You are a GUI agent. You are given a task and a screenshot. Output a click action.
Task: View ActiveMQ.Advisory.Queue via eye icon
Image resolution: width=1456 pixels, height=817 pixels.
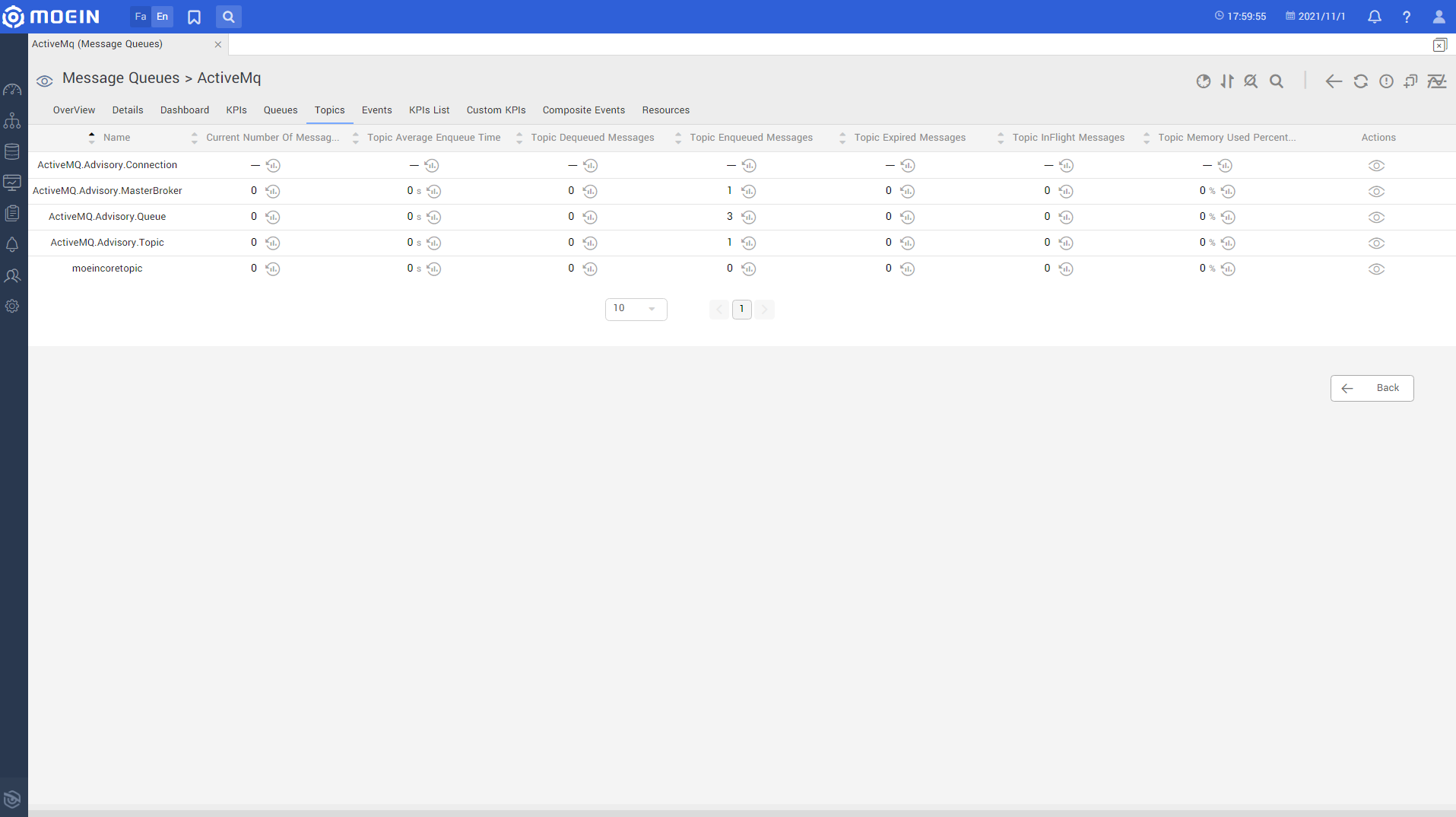tap(1376, 218)
